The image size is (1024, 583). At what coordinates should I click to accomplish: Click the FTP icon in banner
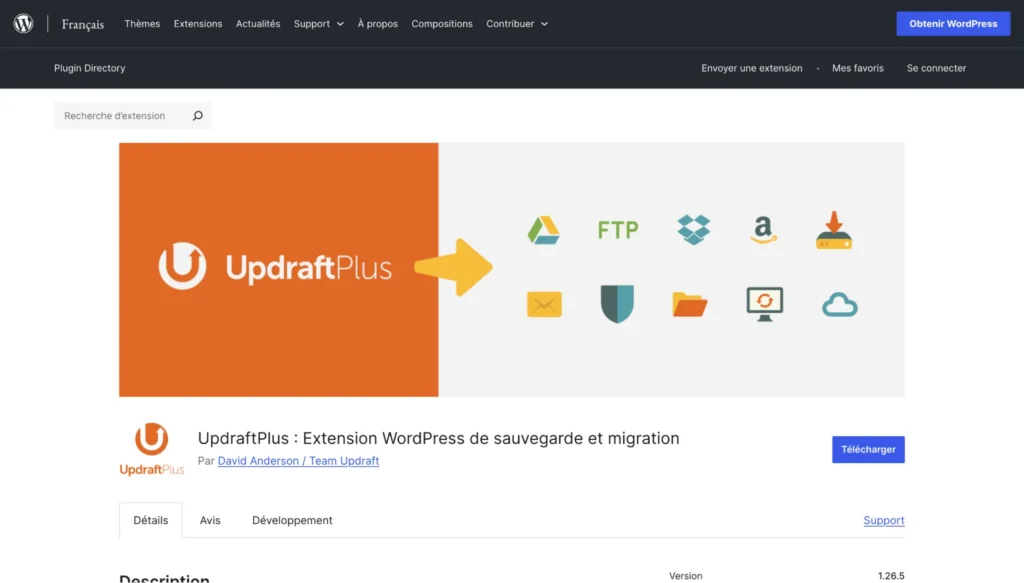[618, 230]
